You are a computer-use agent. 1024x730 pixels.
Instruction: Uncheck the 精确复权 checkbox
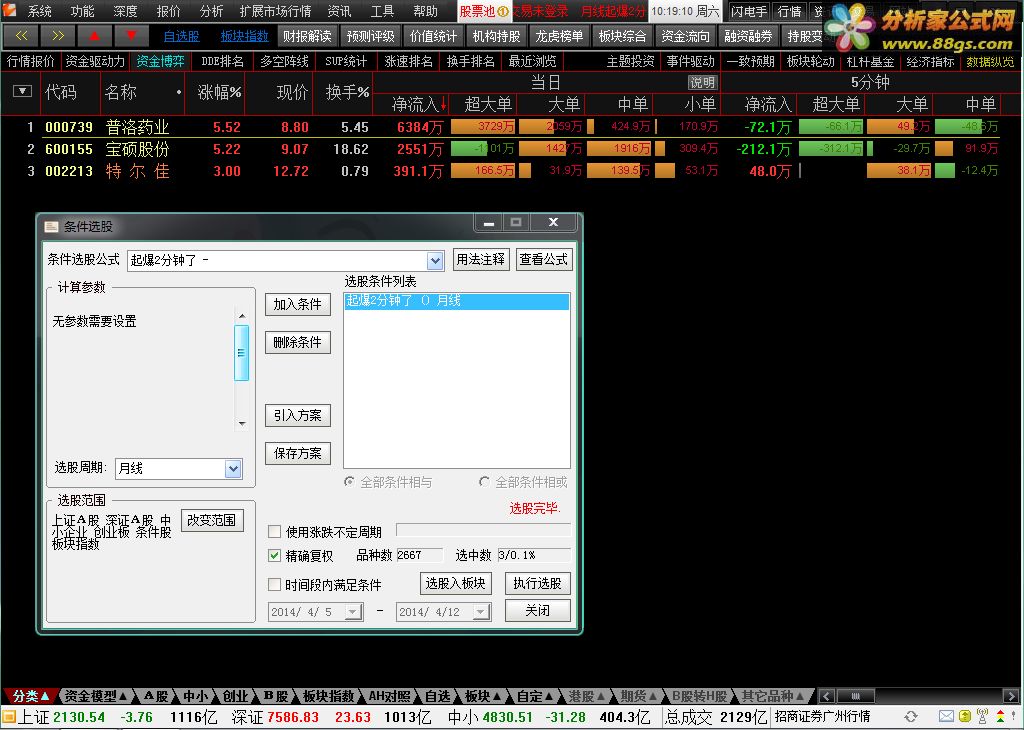275,556
